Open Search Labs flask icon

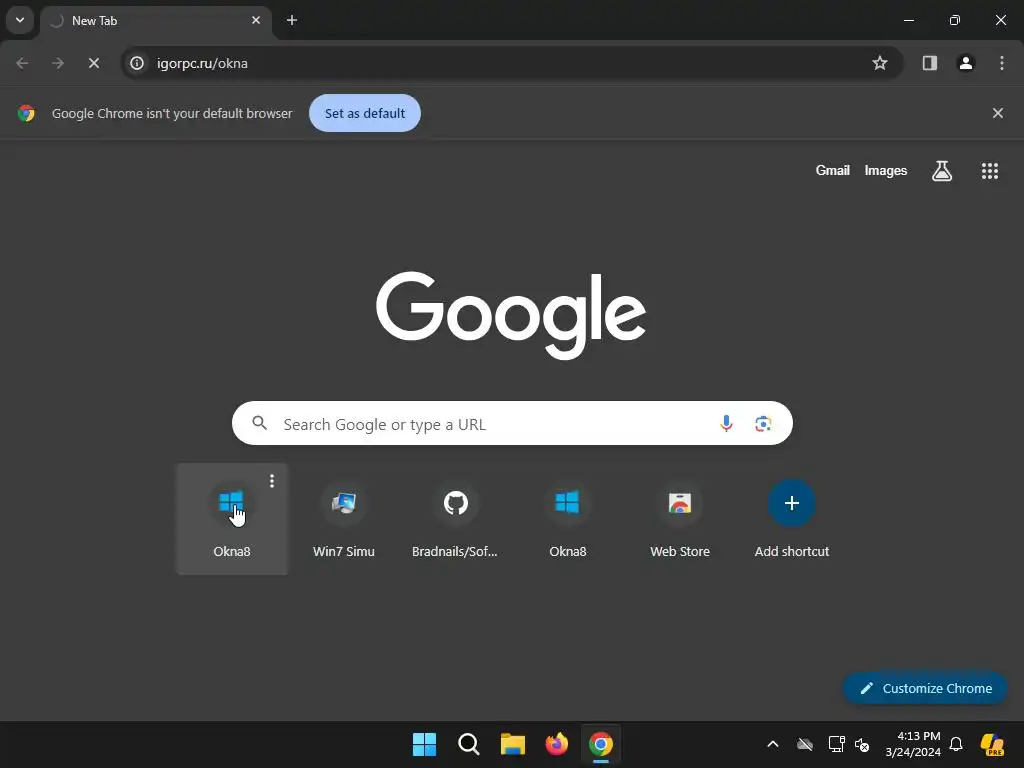pos(942,171)
